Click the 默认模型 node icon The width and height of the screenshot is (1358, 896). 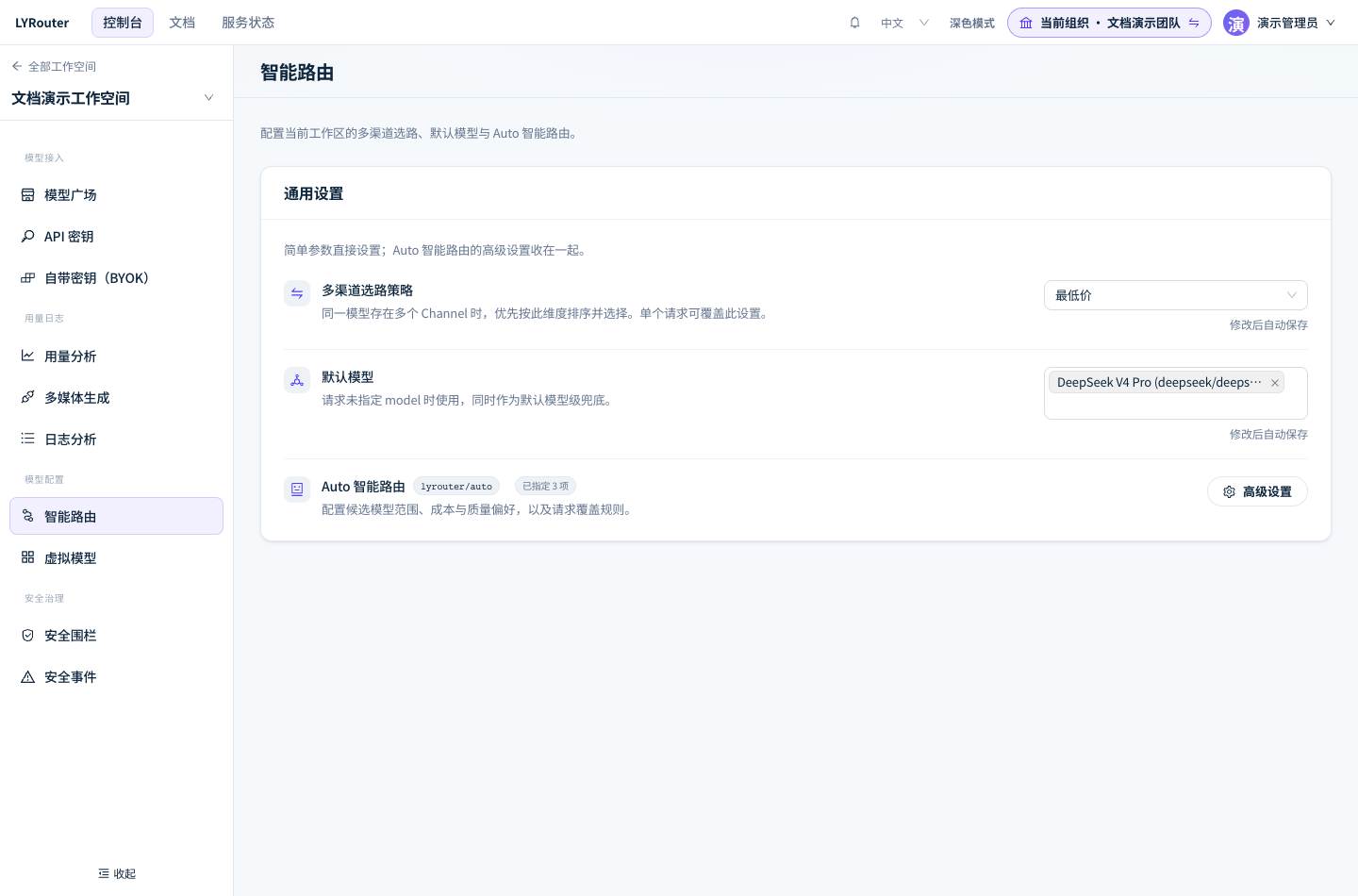click(x=297, y=380)
